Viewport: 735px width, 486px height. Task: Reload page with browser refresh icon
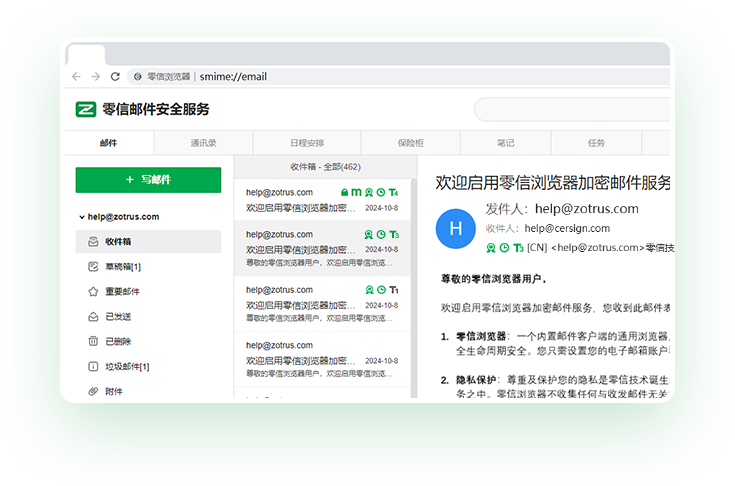[114, 76]
